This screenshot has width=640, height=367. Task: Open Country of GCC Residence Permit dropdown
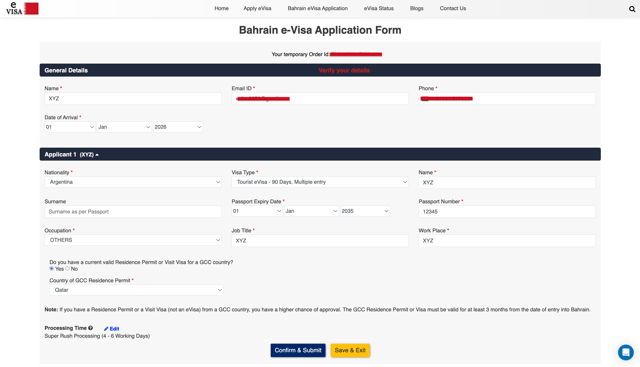point(136,290)
